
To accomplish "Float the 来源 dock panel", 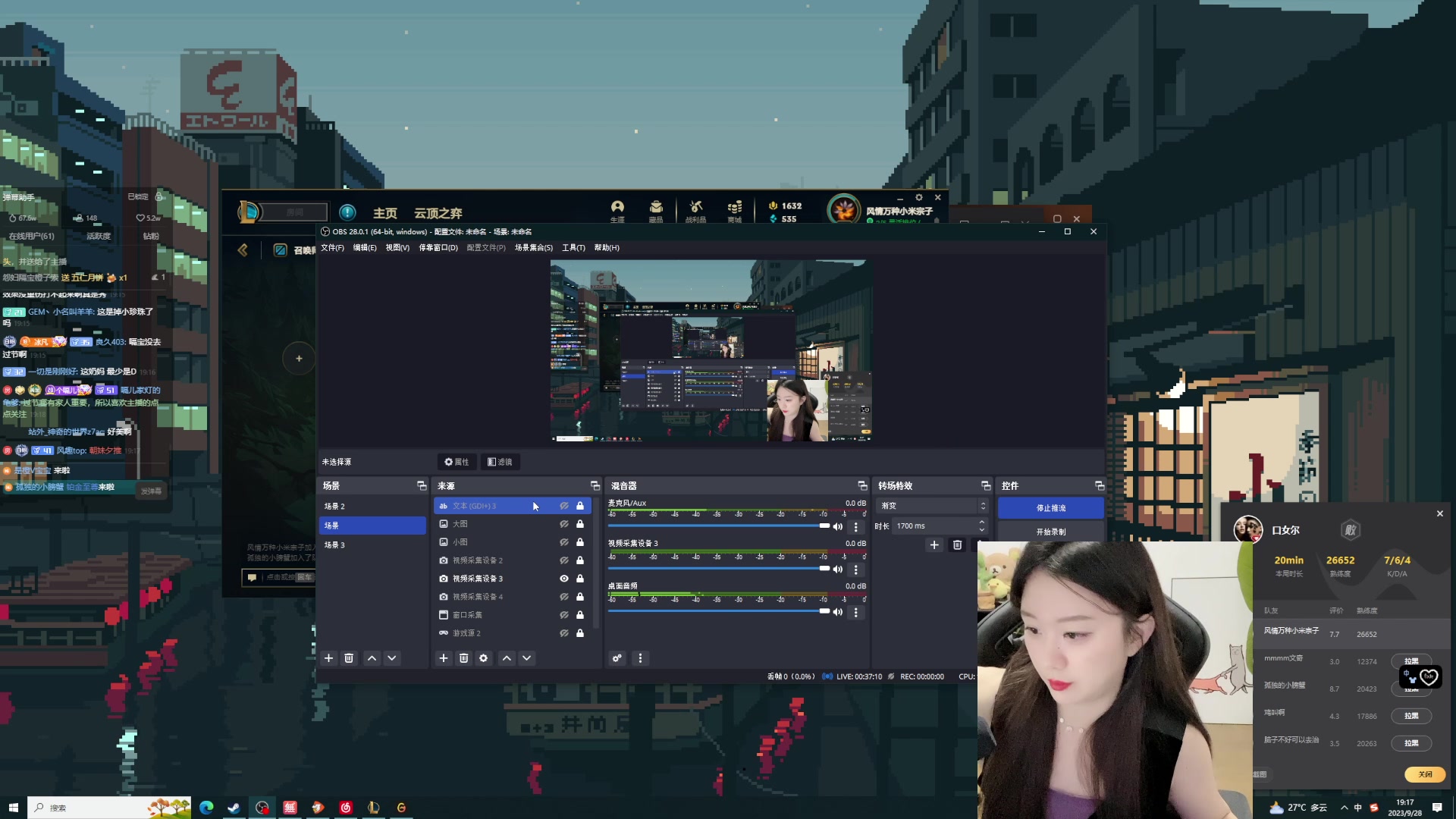I will (x=595, y=485).
